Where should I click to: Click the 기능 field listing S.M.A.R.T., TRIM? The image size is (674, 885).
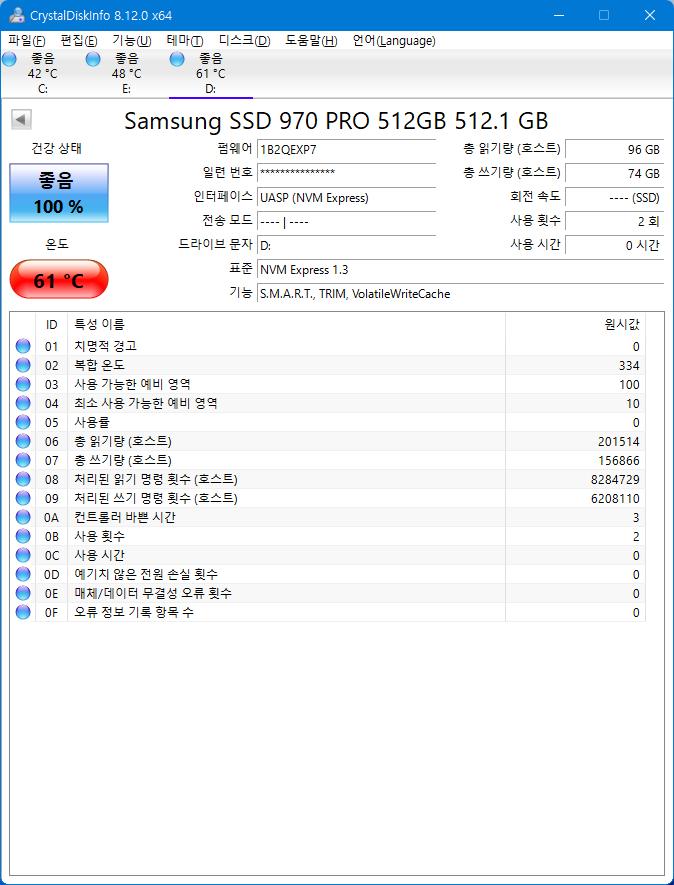pyautogui.click(x=461, y=293)
